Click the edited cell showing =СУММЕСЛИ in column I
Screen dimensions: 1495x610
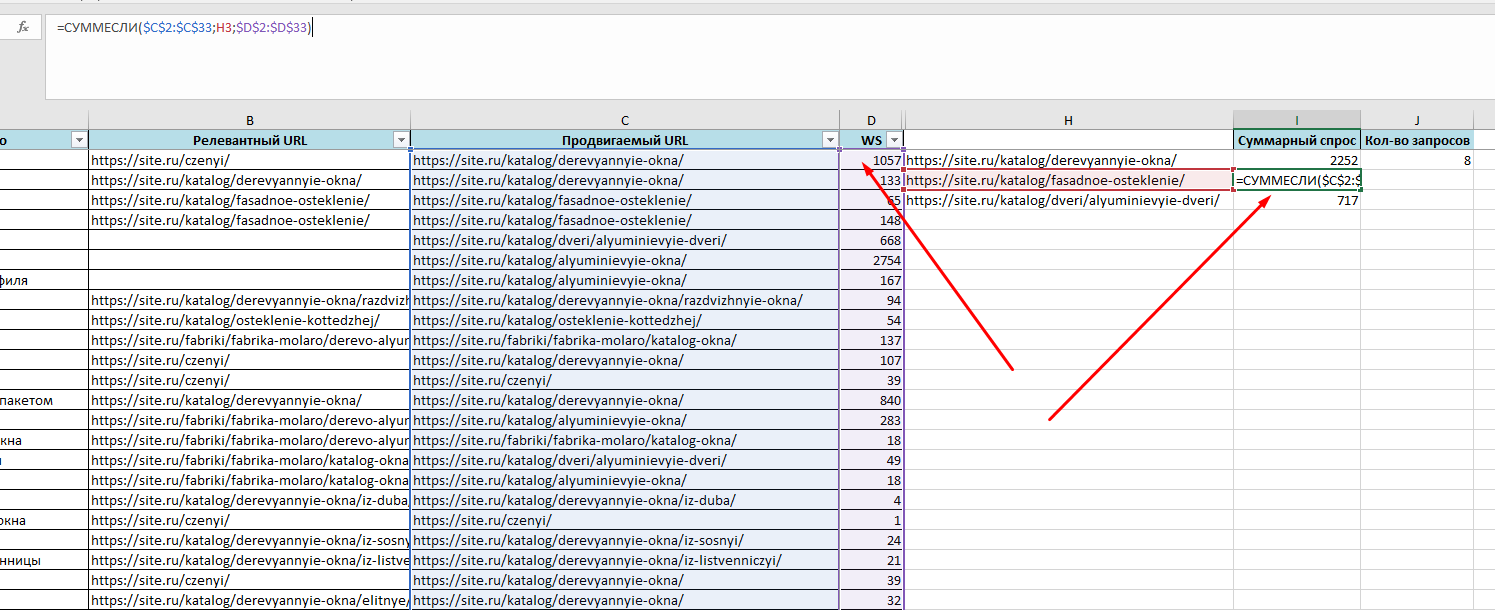click(1297, 180)
